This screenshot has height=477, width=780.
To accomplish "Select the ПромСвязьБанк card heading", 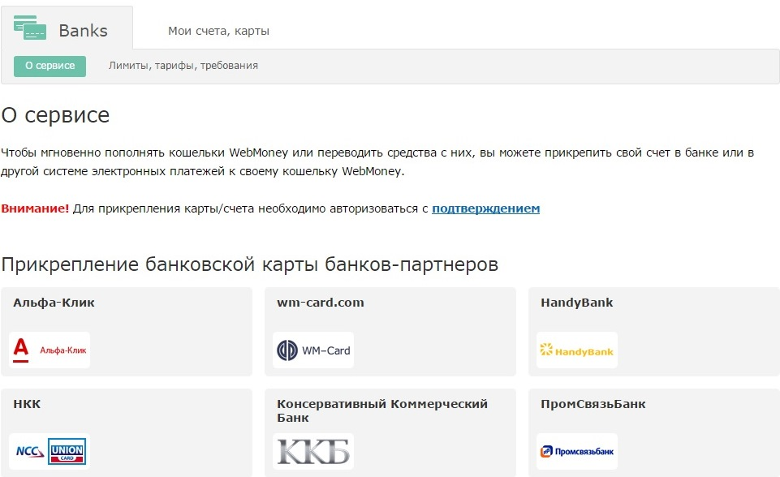I will [593, 404].
